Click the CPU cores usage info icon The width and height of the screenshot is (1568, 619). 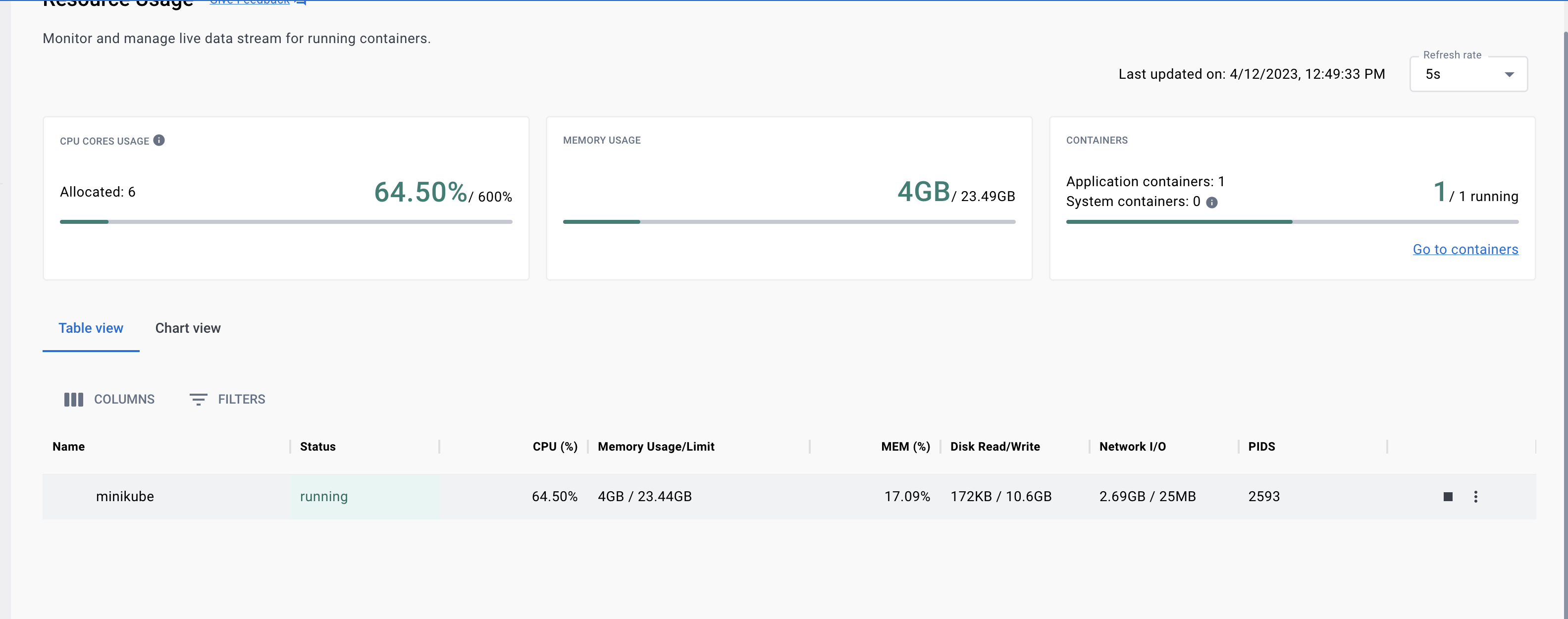click(159, 140)
